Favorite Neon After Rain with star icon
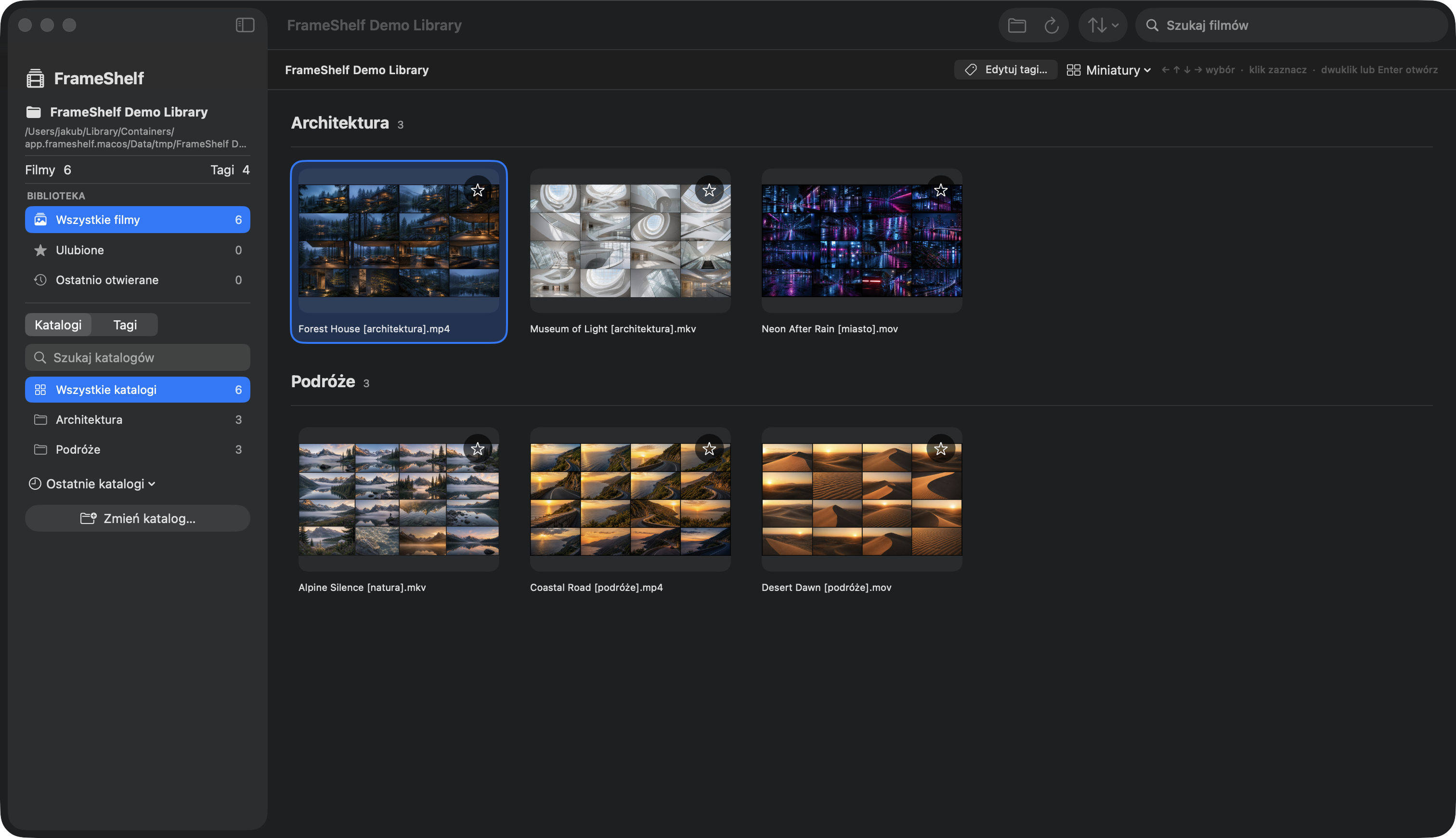1456x838 pixels. tap(940, 191)
